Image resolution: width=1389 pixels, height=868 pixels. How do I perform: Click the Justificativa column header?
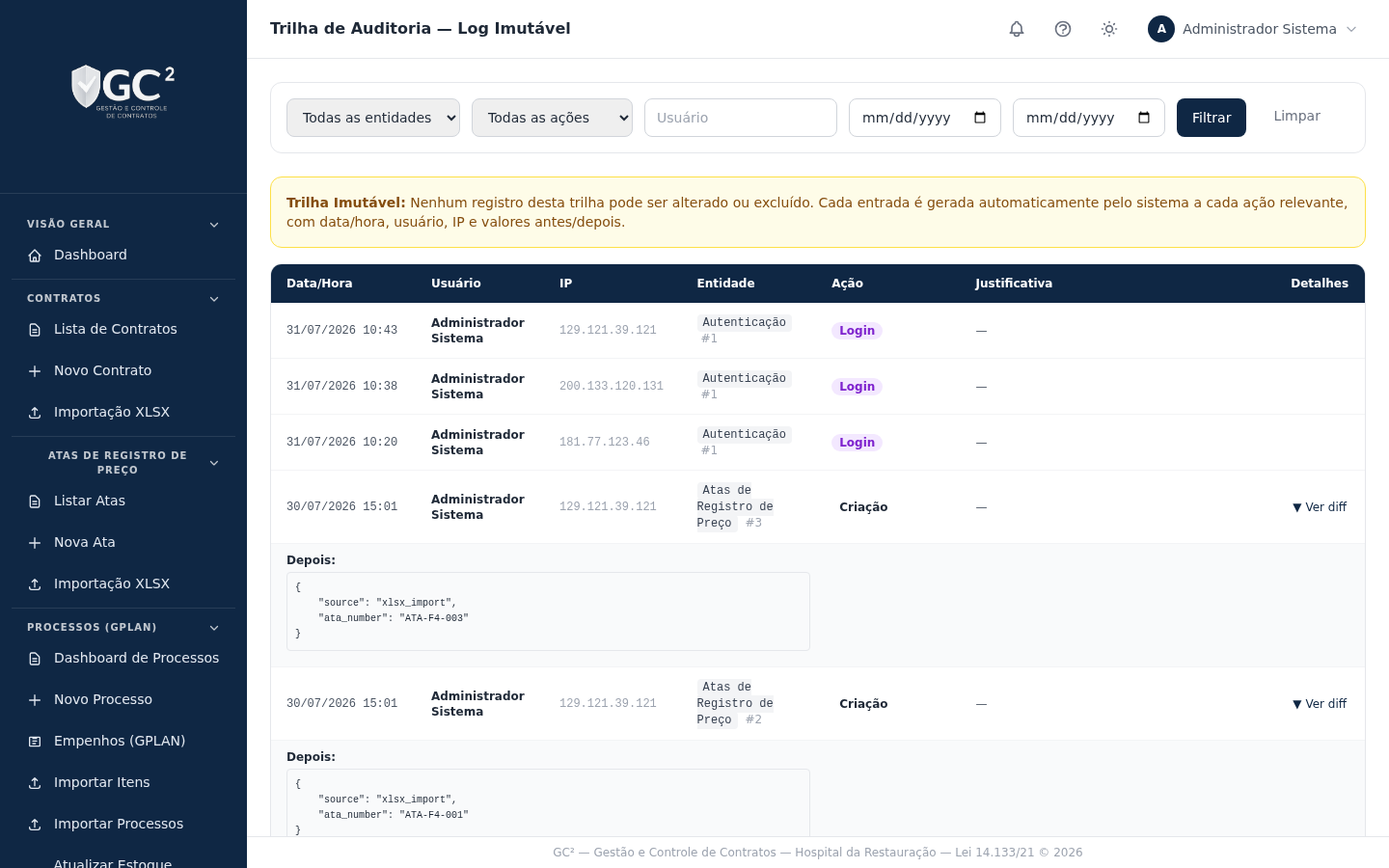pyautogui.click(x=1014, y=284)
